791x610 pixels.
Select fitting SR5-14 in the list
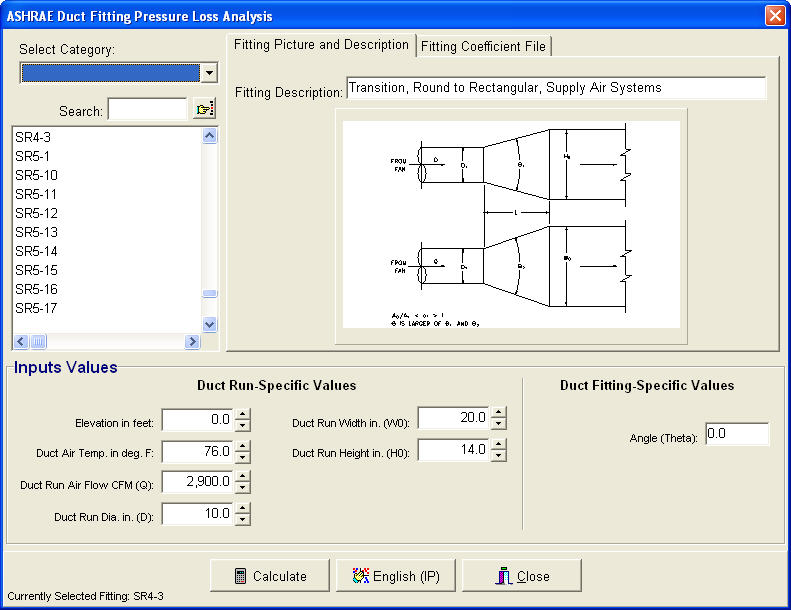click(36, 251)
